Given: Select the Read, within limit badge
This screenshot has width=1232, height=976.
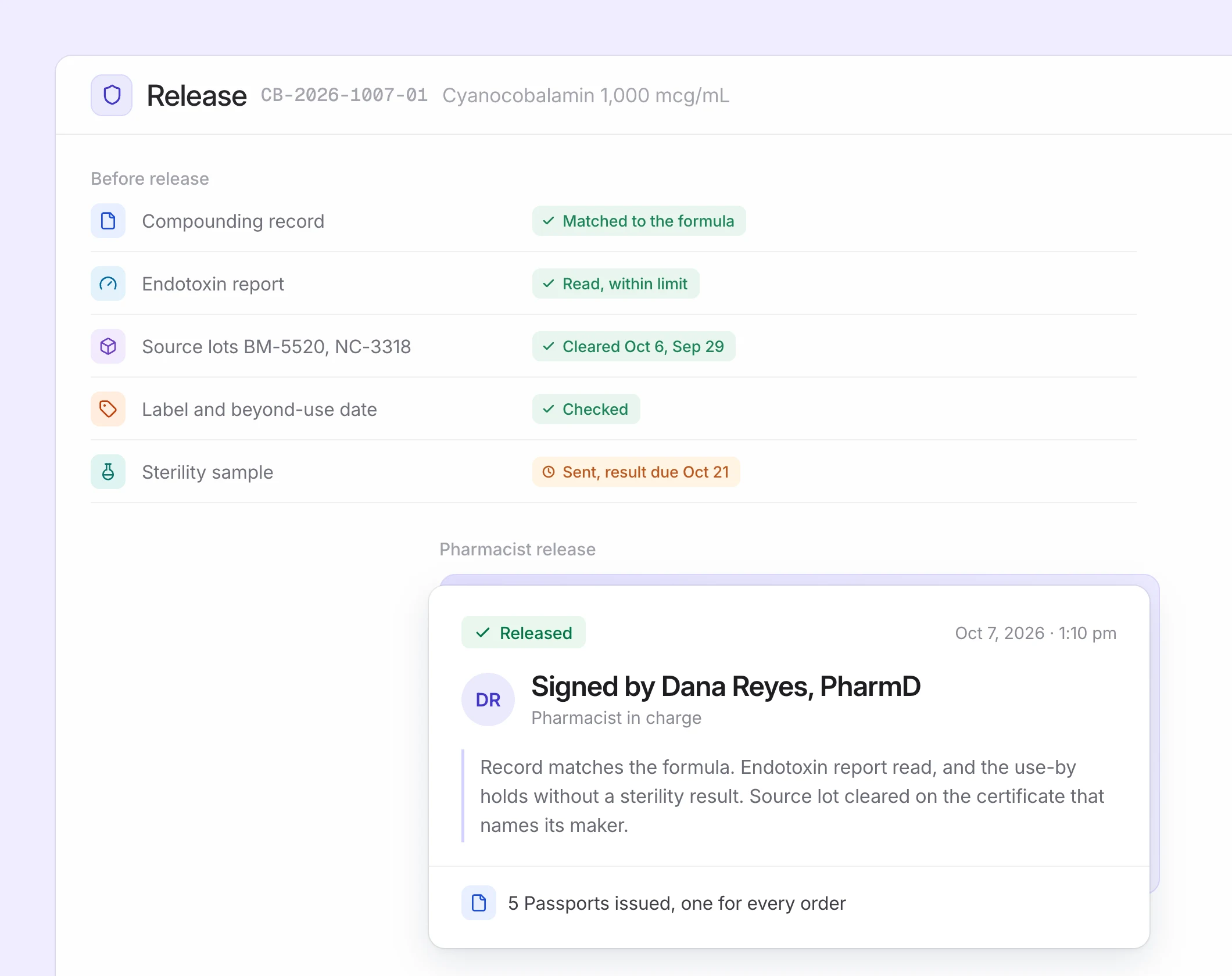Looking at the screenshot, I should pyautogui.click(x=616, y=284).
